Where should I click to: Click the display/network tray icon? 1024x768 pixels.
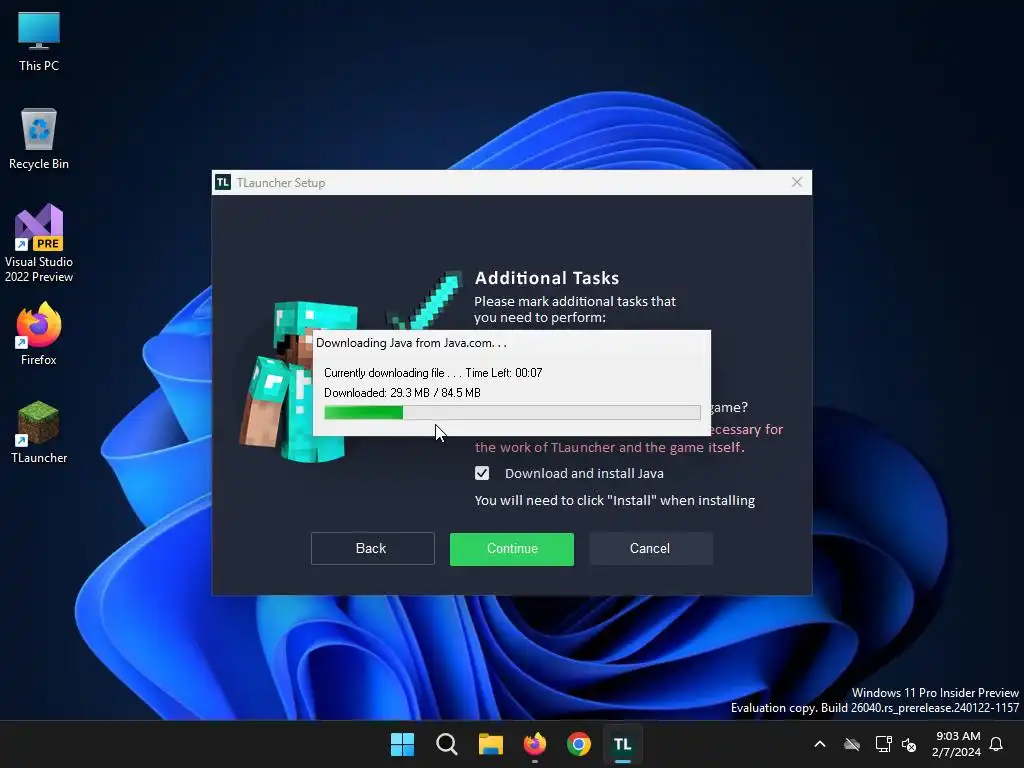click(883, 744)
